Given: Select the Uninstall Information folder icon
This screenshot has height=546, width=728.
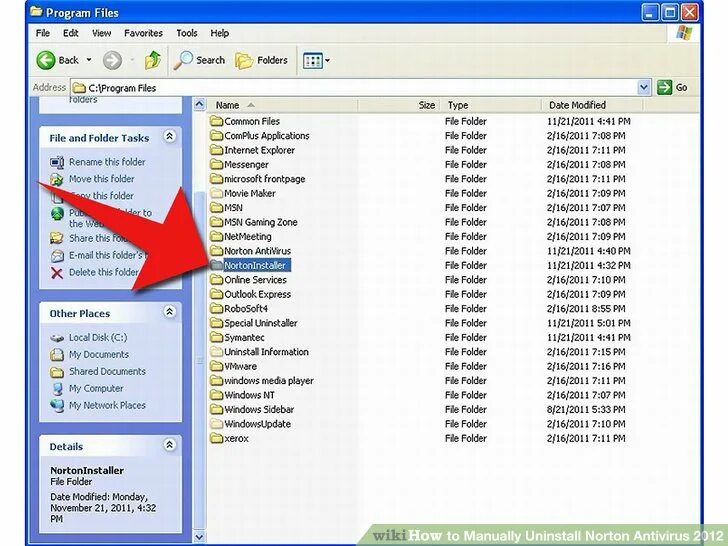Looking at the screenshot, I should pyautogui.click(x=216, y=351).
